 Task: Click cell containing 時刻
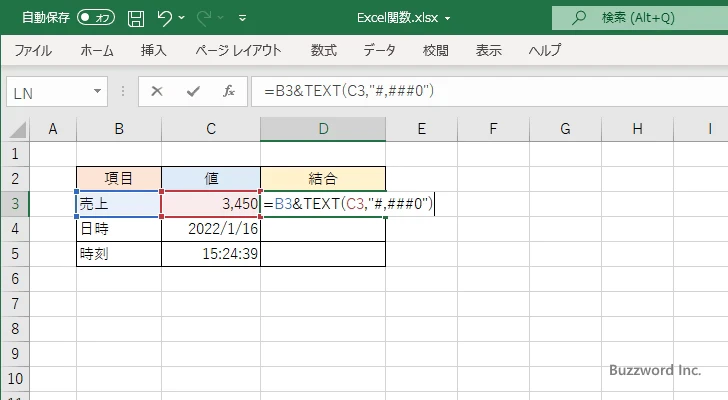pyautogui.click(x=119, y=254)
